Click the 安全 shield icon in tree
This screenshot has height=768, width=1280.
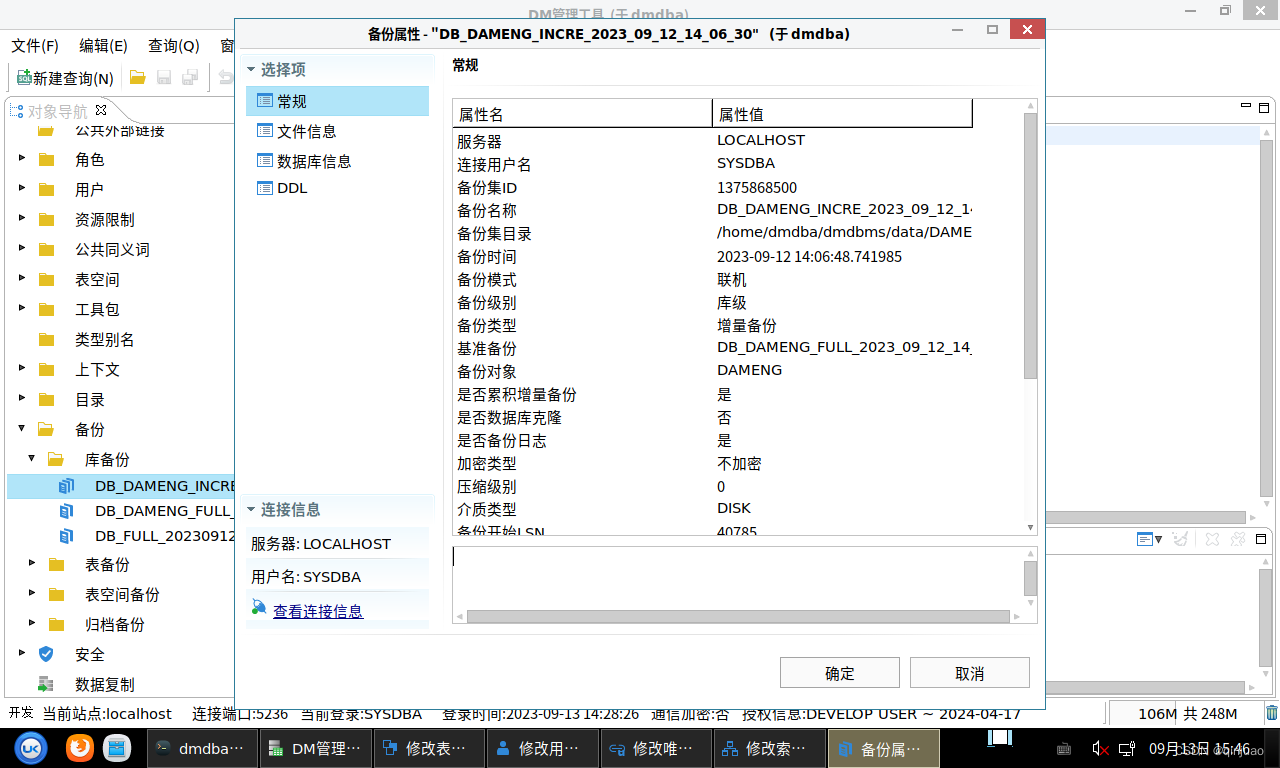46,654
